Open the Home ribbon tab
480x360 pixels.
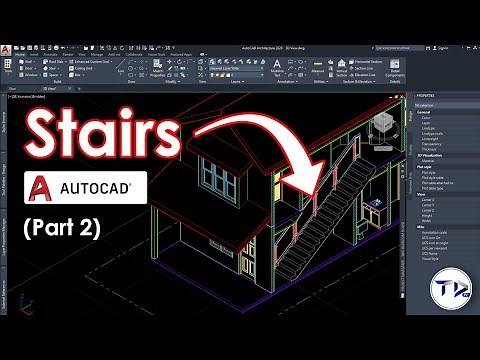point(20,54)
